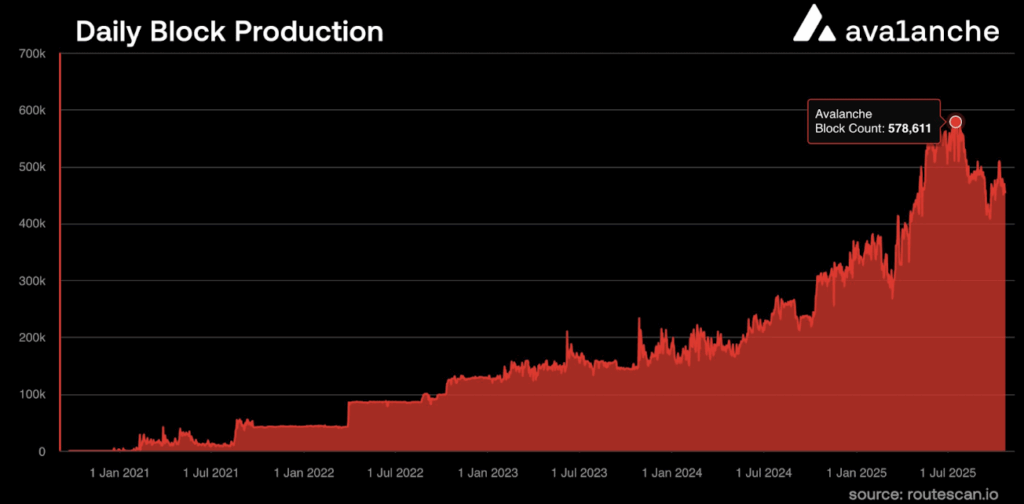Screen dimensions: 1024x504
Task: Click the 700k y-axis label
Action: (32, 52)
